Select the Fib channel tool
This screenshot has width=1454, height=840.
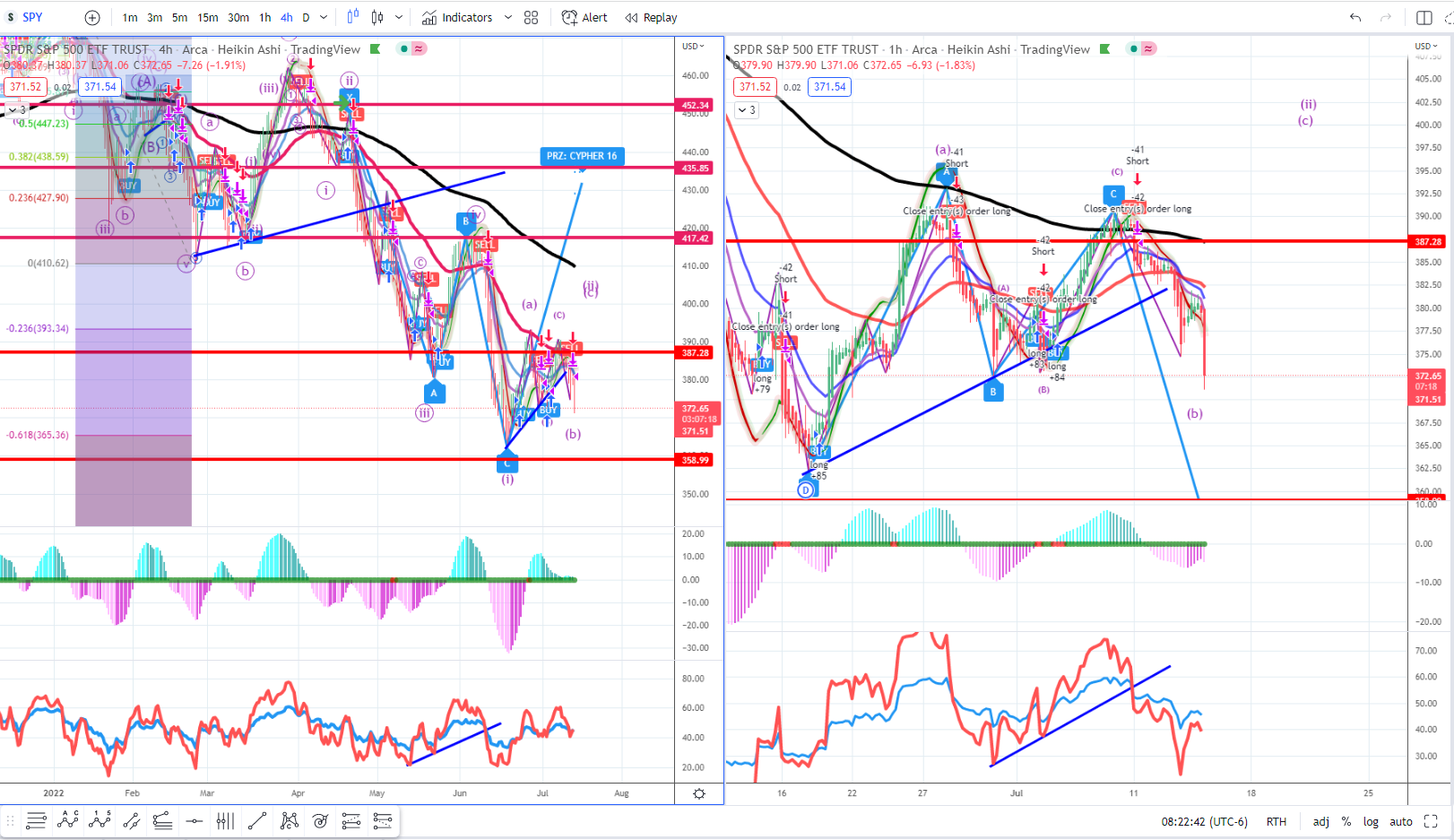click(x=383, y=821)
